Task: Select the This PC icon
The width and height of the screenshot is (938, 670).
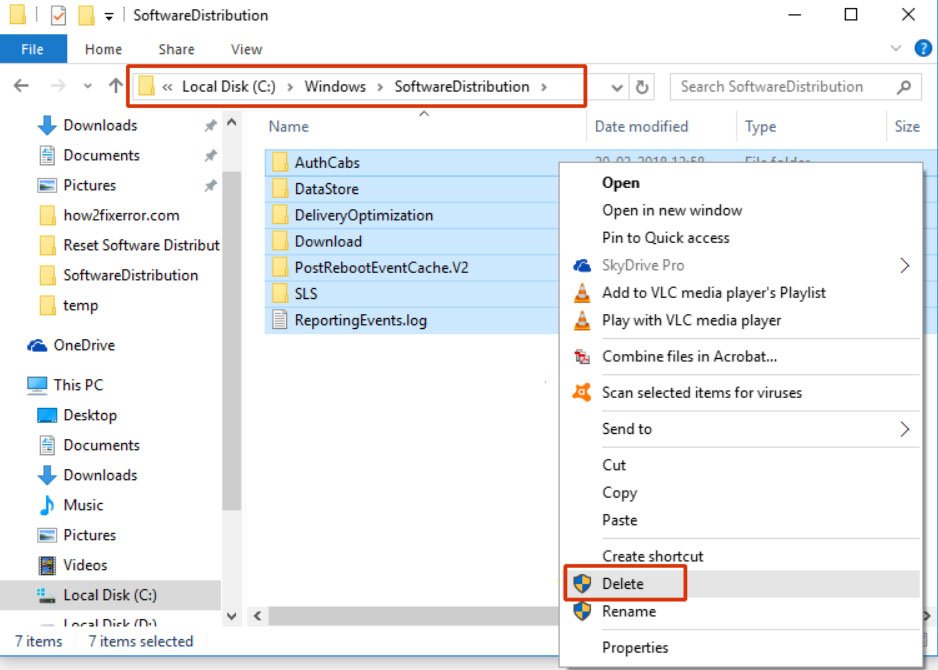Action: (x=37, y=385)
